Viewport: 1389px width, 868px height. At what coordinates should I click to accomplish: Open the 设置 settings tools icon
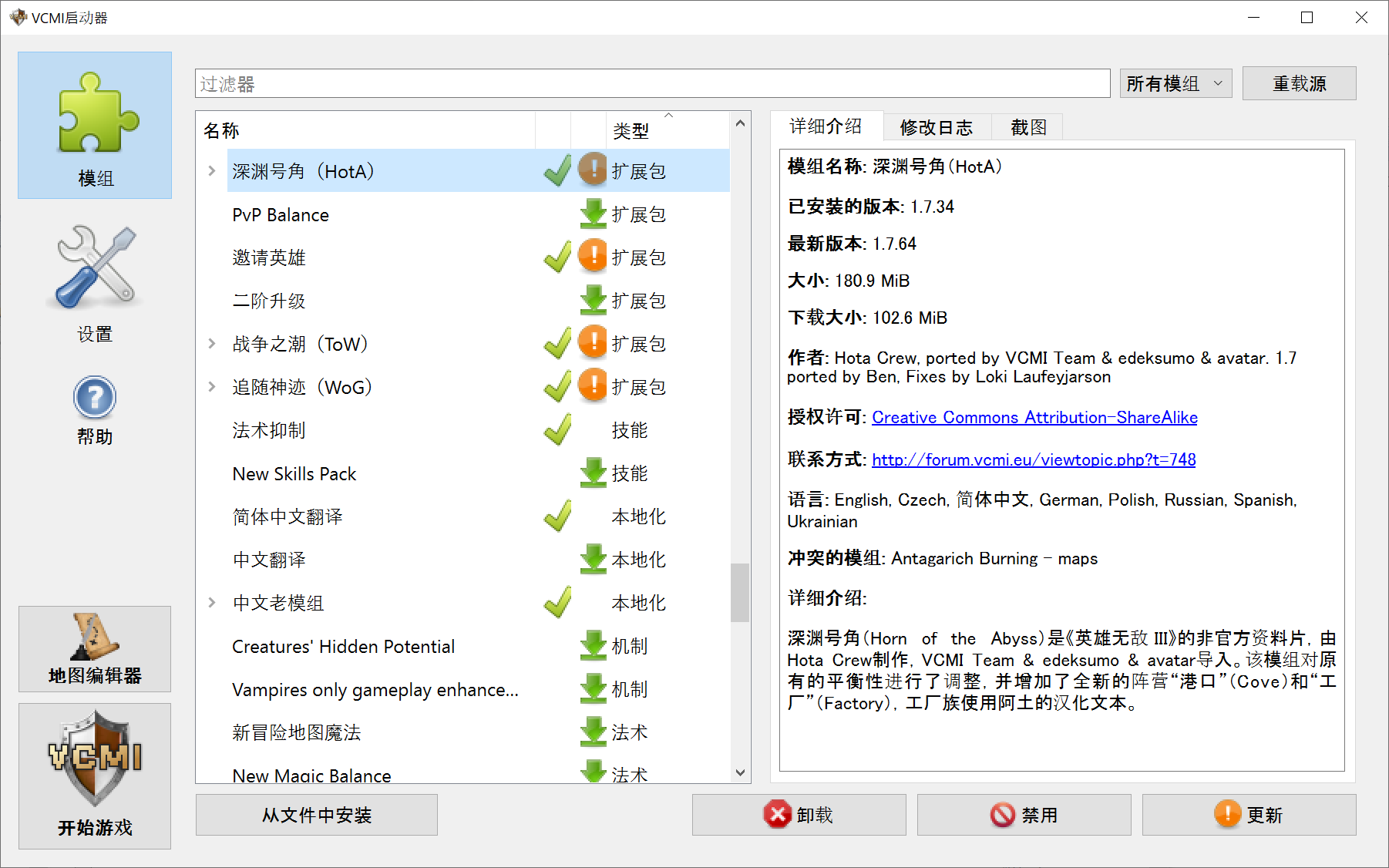[95, 284]
